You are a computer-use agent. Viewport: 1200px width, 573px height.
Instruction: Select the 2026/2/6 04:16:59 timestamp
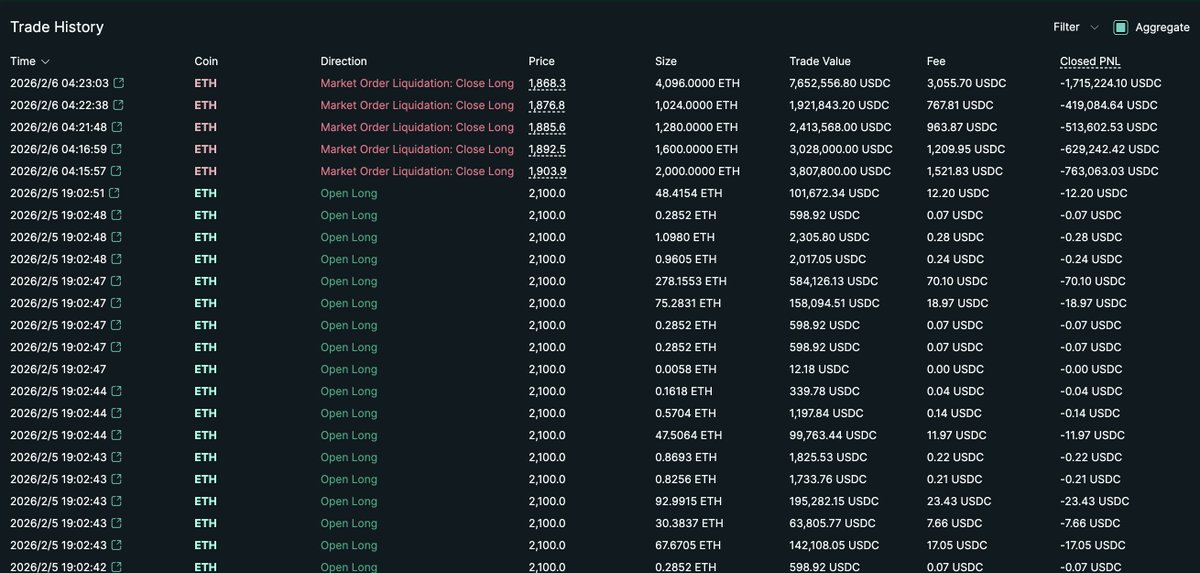59,149
